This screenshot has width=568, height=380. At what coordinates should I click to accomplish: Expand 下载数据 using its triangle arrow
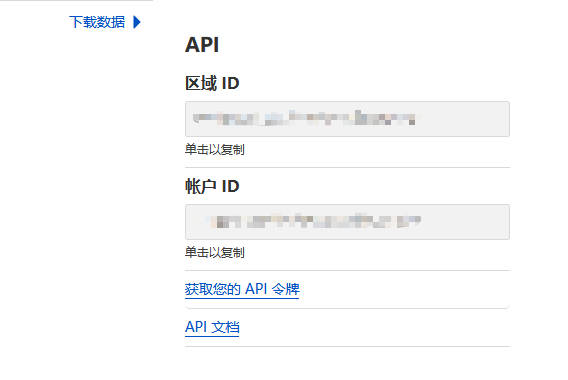point(137,22)
